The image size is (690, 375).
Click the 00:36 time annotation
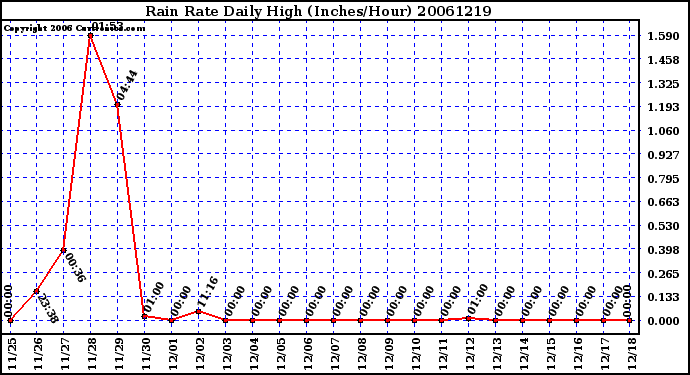point(75,267)
